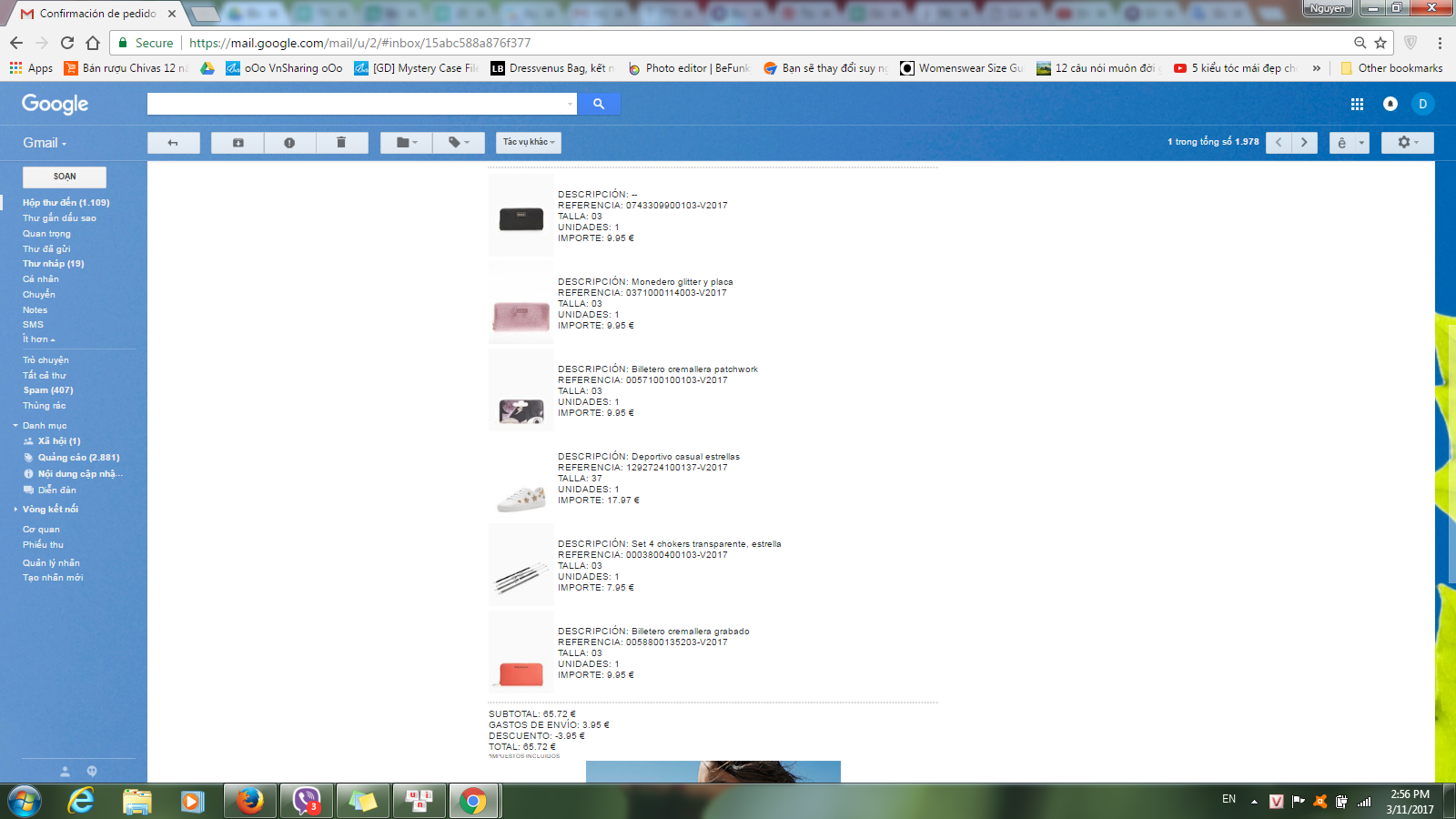Screen dimensions: 1456x819
Task: Open the Google apps grid icon
Action: tap(1357, 104)
